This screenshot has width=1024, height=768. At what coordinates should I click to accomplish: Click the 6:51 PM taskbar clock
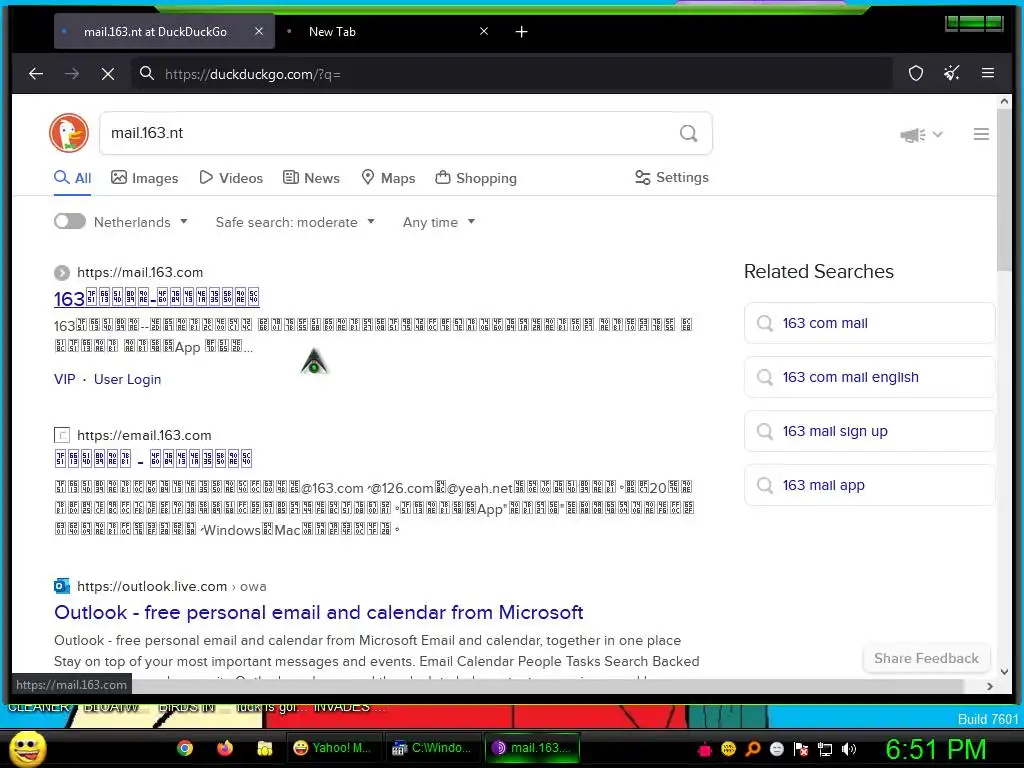(x=935, y=749)
